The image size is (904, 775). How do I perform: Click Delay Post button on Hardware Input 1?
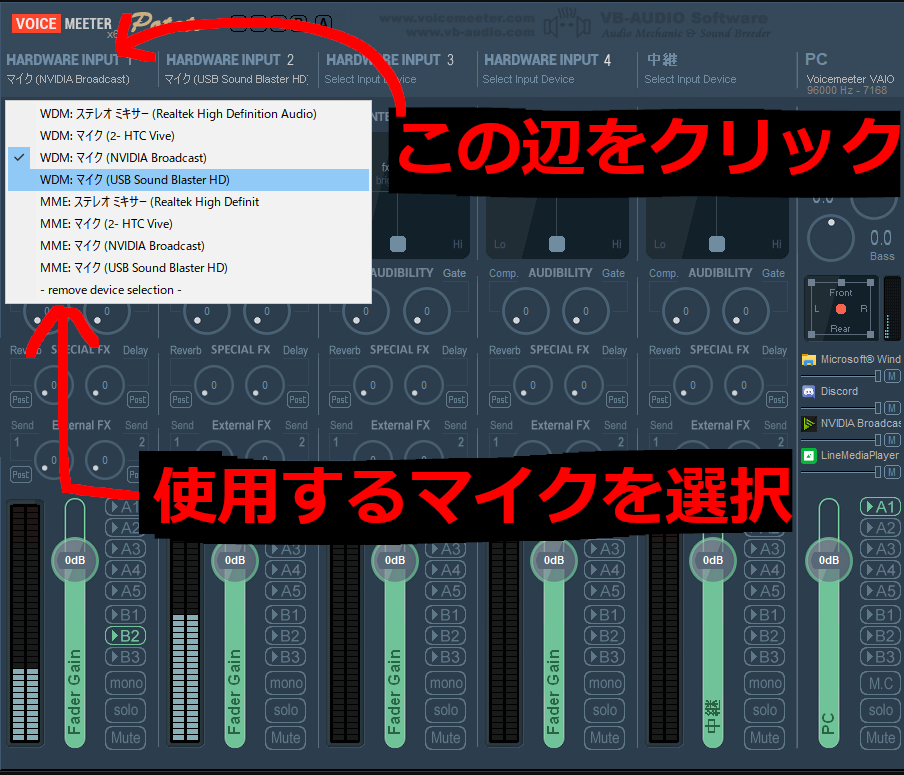(x=137, y=400)
